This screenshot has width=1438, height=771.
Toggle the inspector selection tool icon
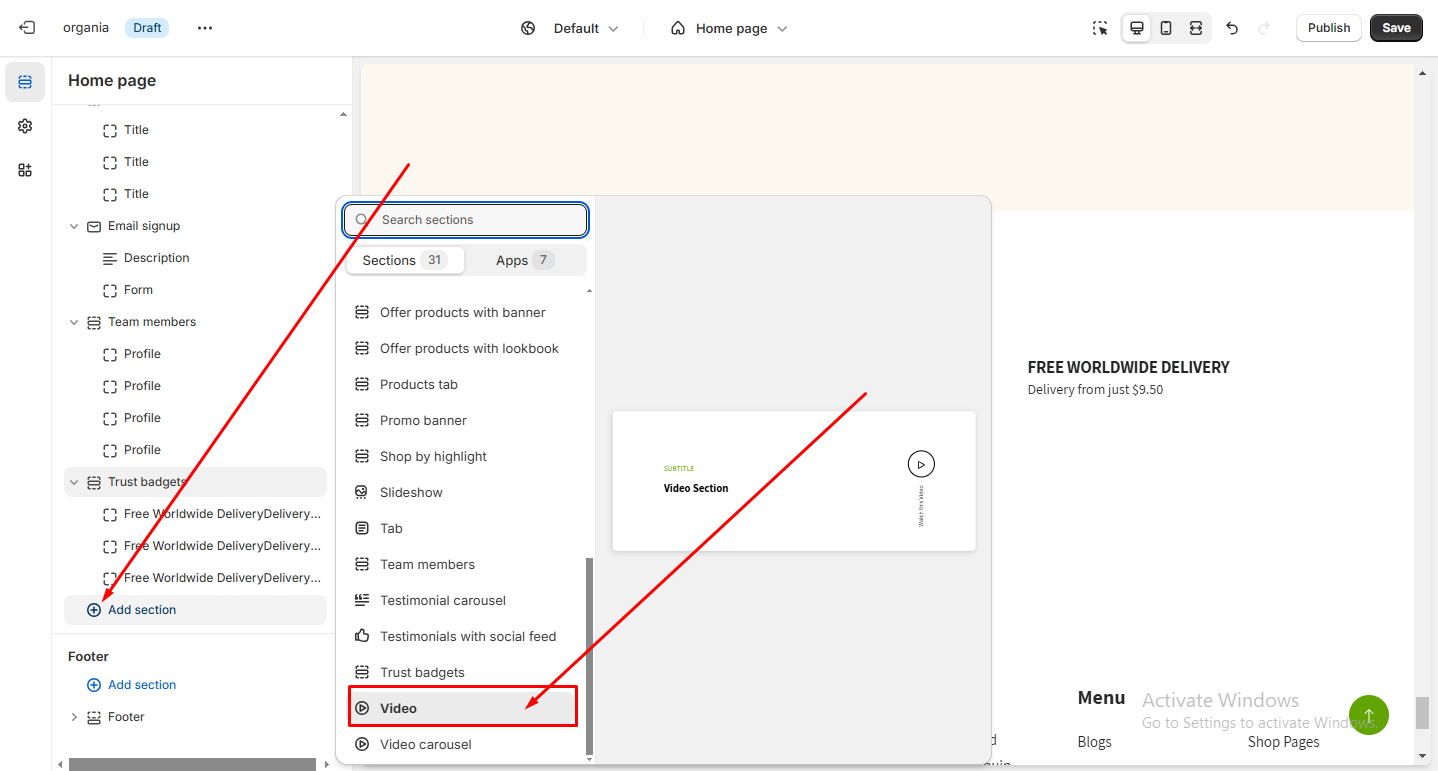point(1101,28)
